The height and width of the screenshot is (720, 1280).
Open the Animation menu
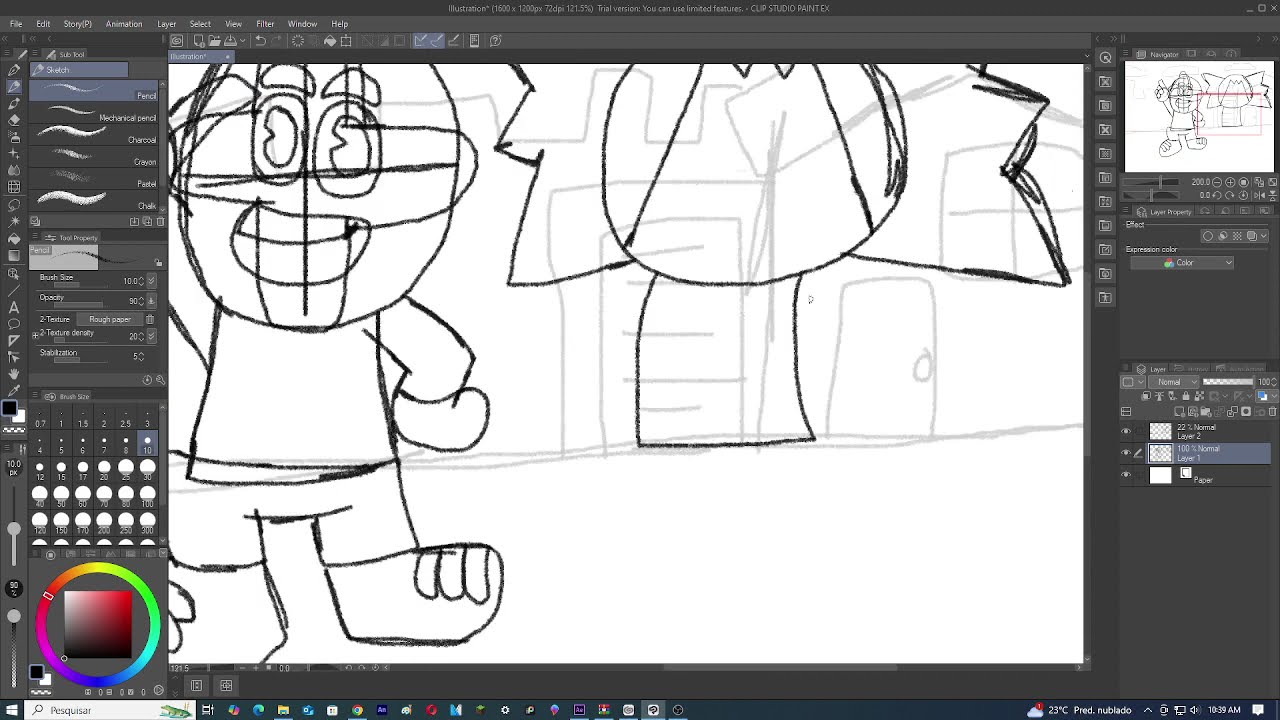coord(124,24)
